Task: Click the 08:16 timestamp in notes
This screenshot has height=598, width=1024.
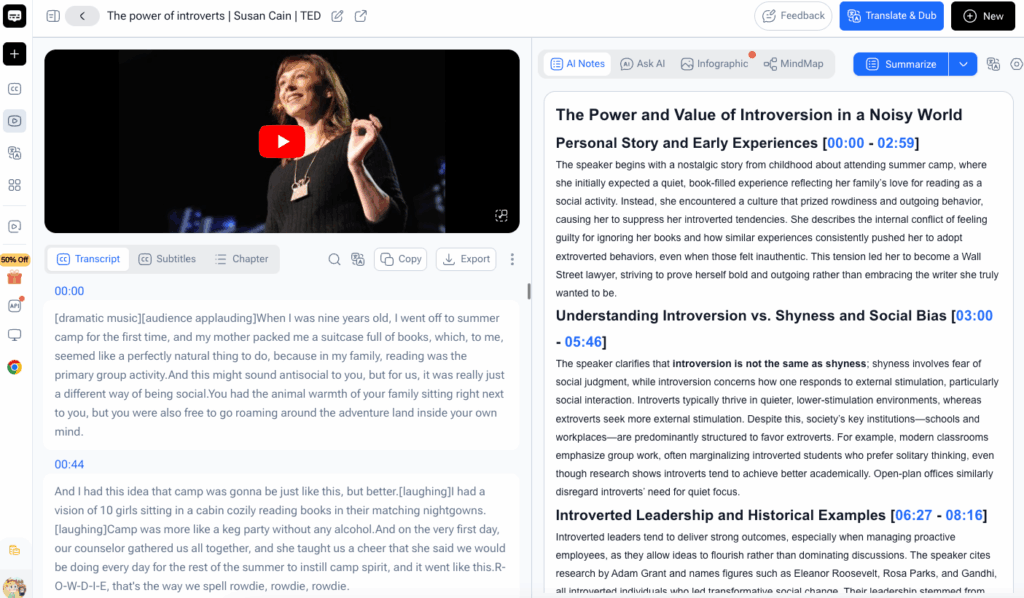Action: pyautogui.click(x=964, y=516)
